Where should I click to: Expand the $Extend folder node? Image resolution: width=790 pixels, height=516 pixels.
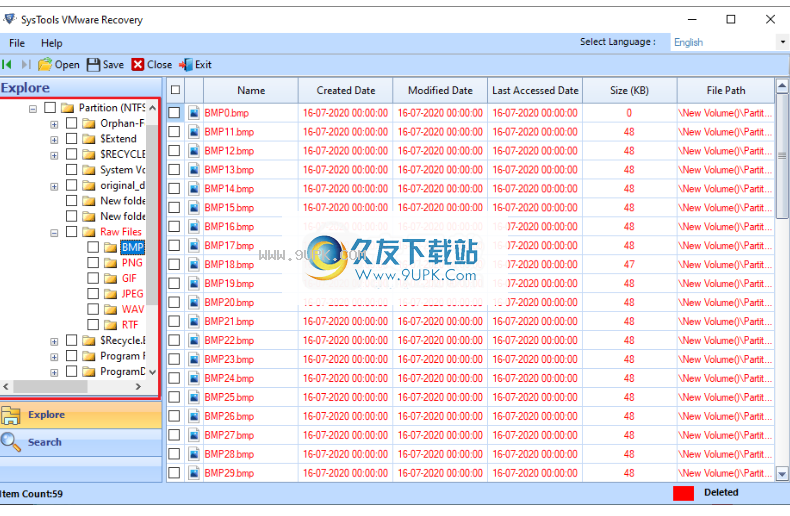[x=54, y=140]
